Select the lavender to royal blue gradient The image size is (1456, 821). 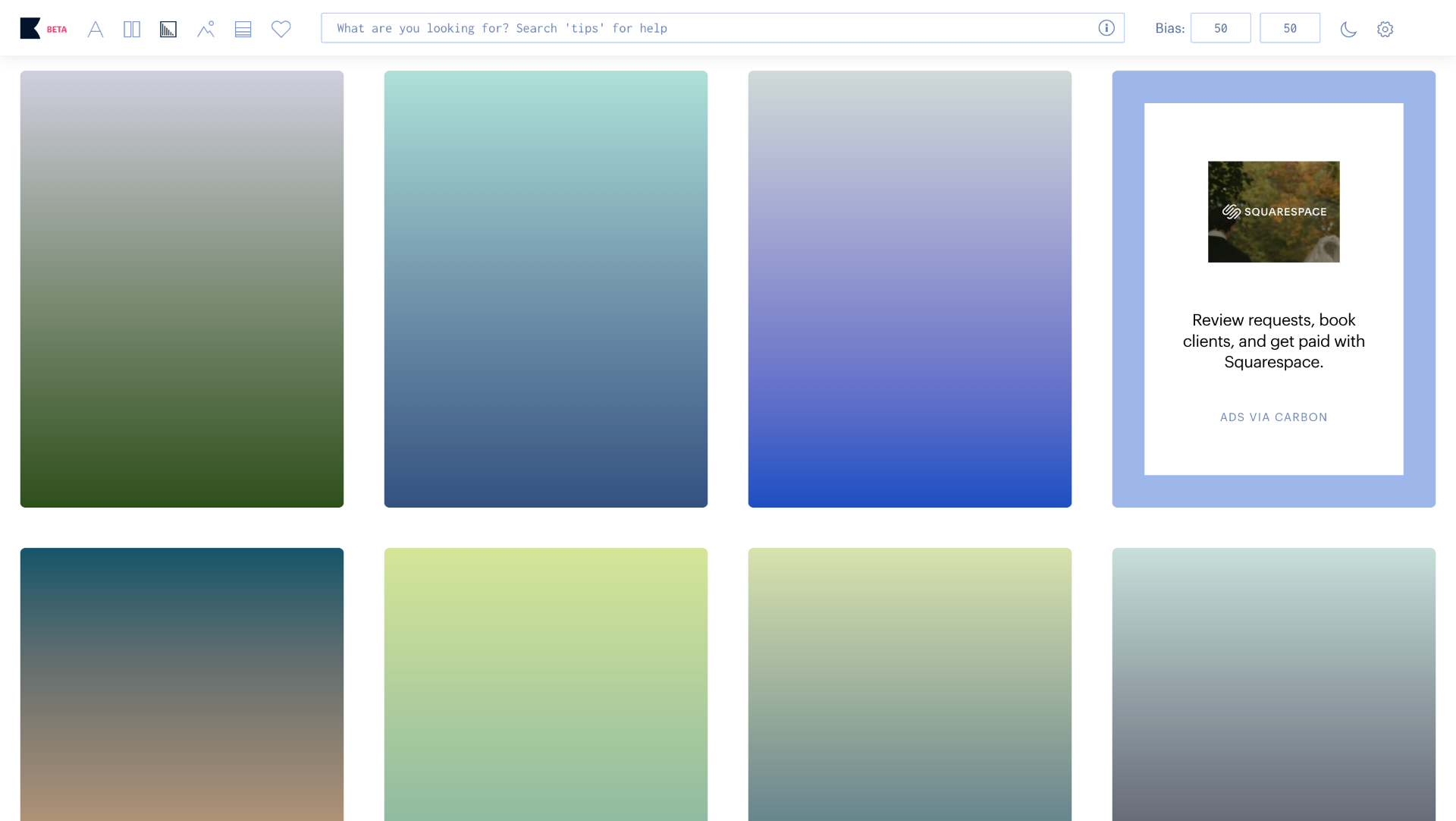click(909, 288)
